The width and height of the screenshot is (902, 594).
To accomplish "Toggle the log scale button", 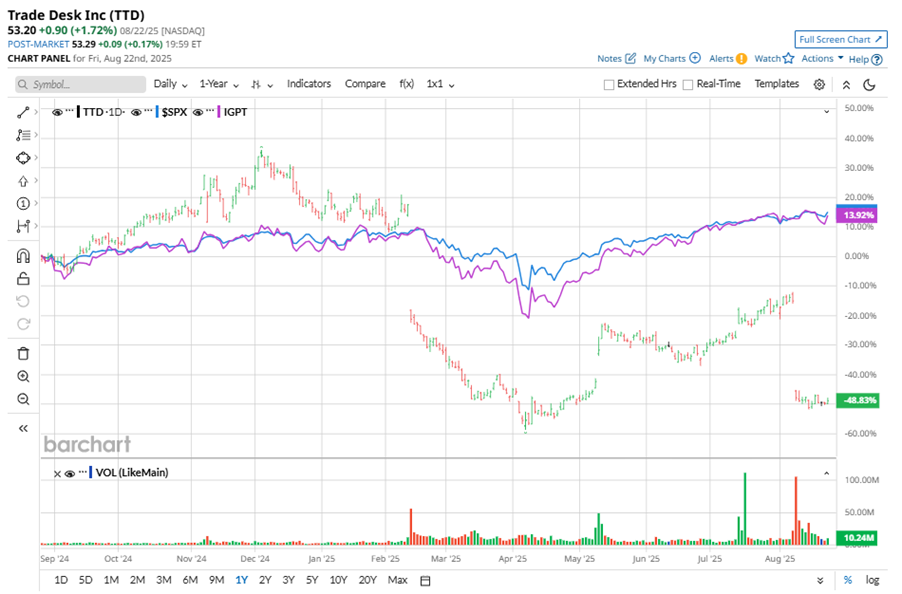I will tap(872, 580).
